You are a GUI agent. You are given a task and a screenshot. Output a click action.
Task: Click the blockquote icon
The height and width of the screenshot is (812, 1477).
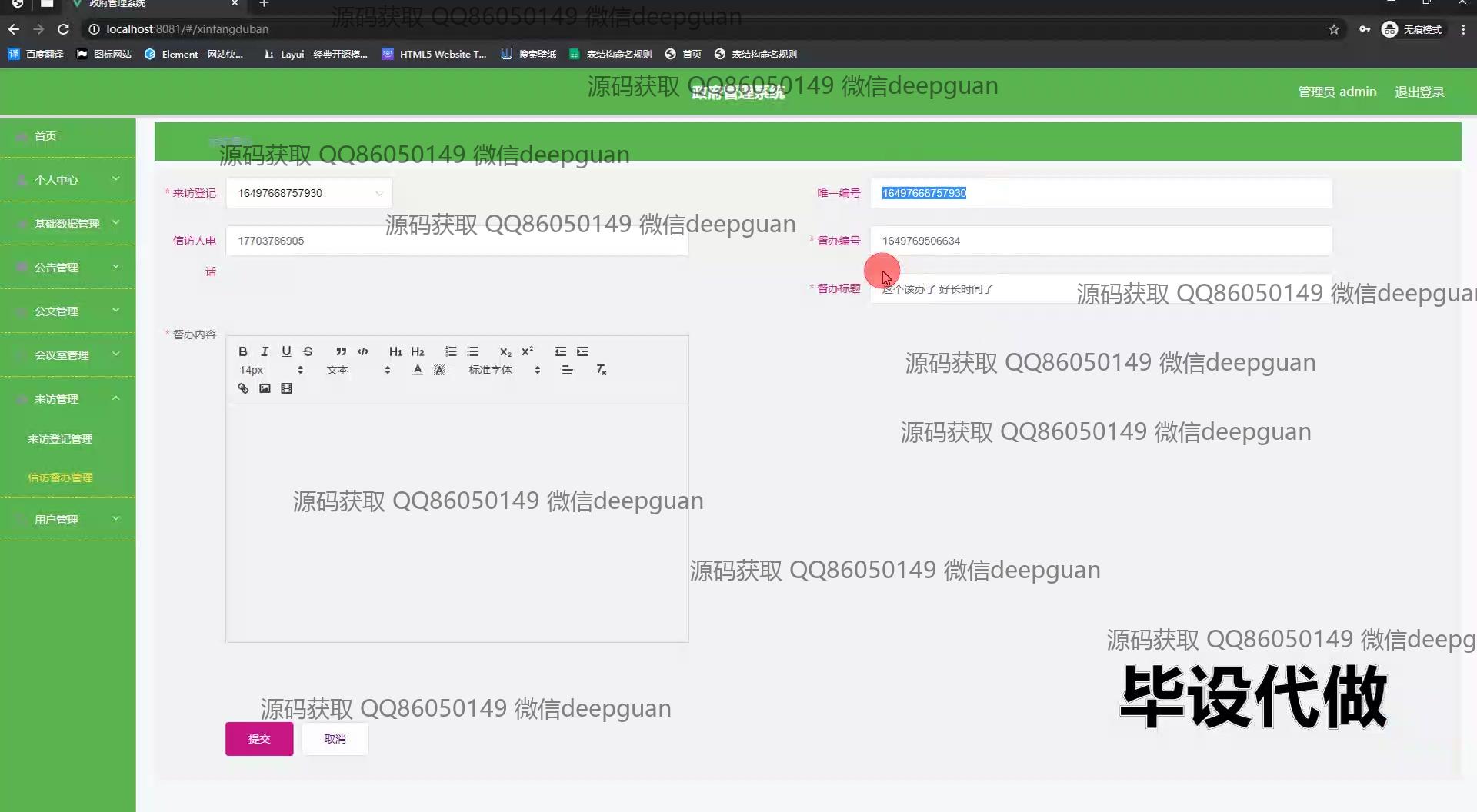[x=341, y=351]
